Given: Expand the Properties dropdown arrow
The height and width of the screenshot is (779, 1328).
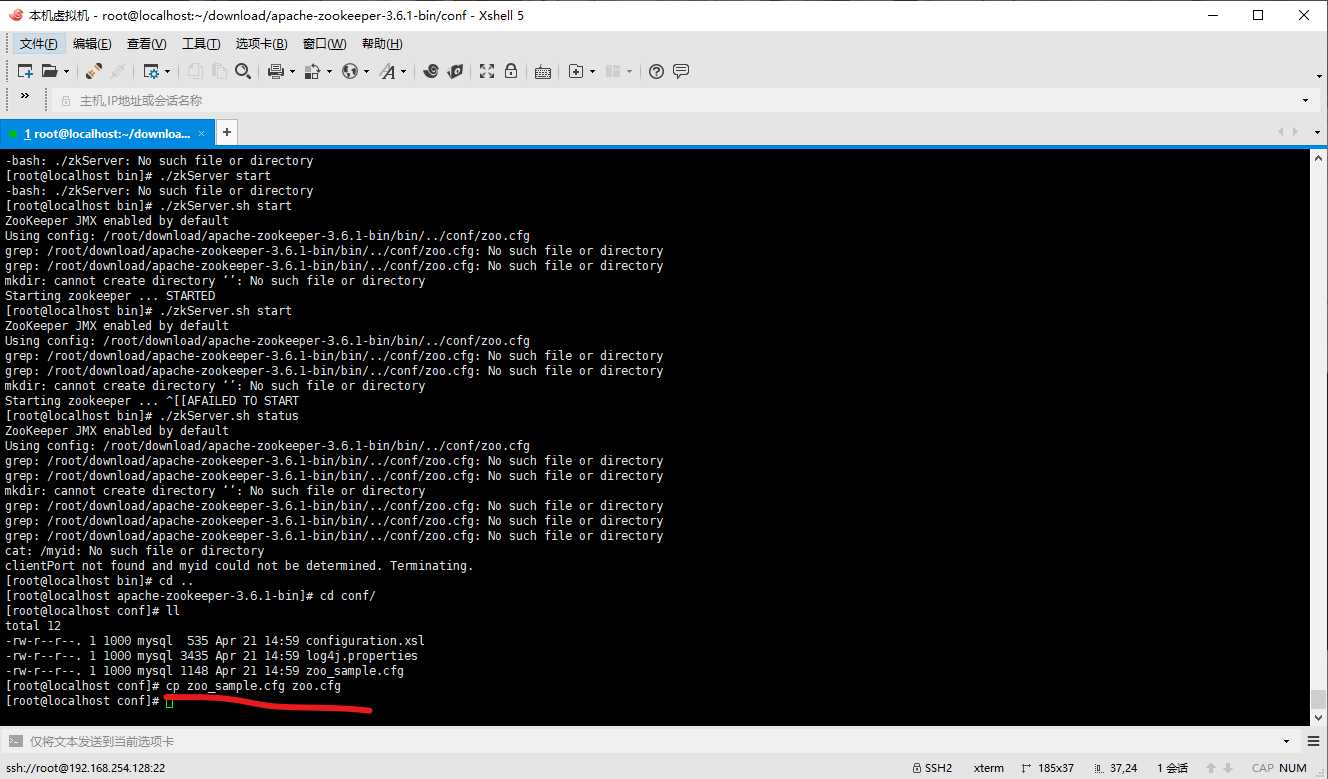Looking at the screenshot, I should point(168,71).
